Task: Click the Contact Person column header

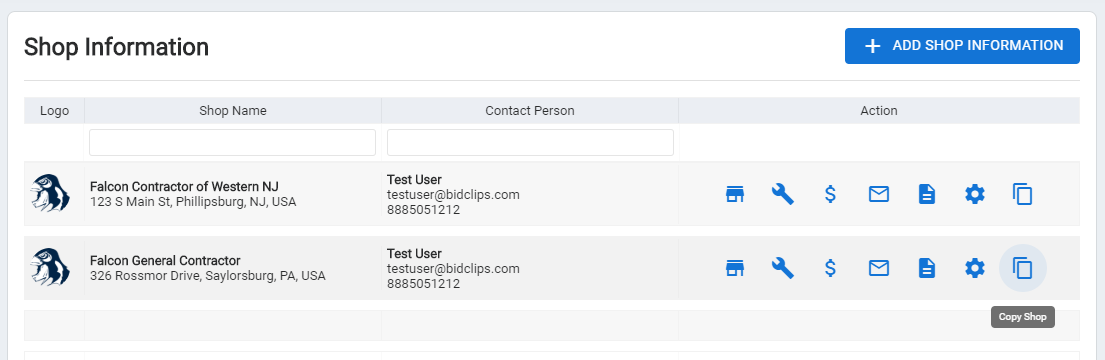Action: (x=530, y=111)
